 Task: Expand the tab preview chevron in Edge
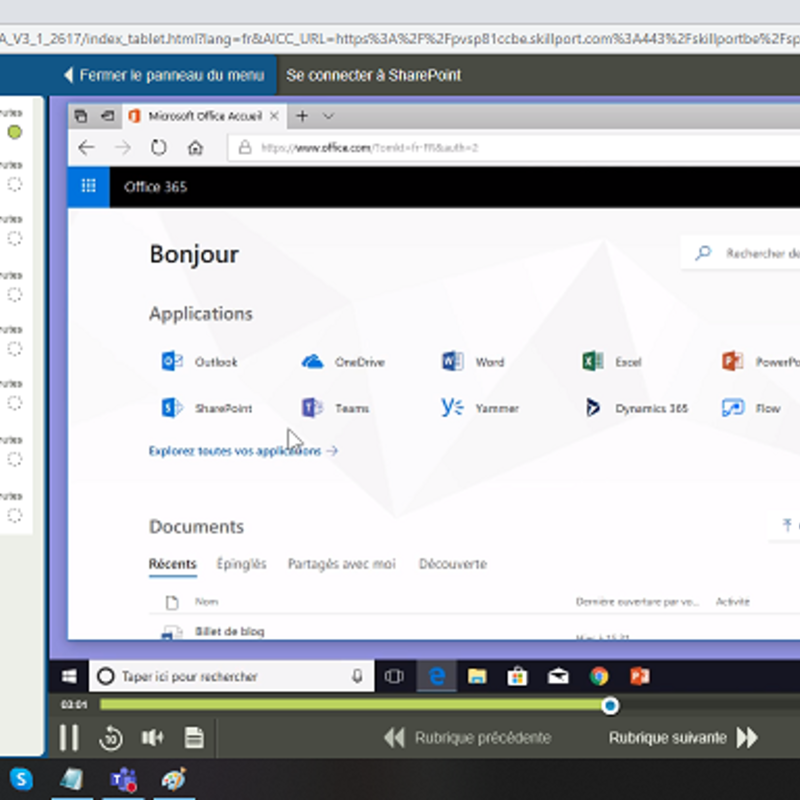[x=329, y=116]
